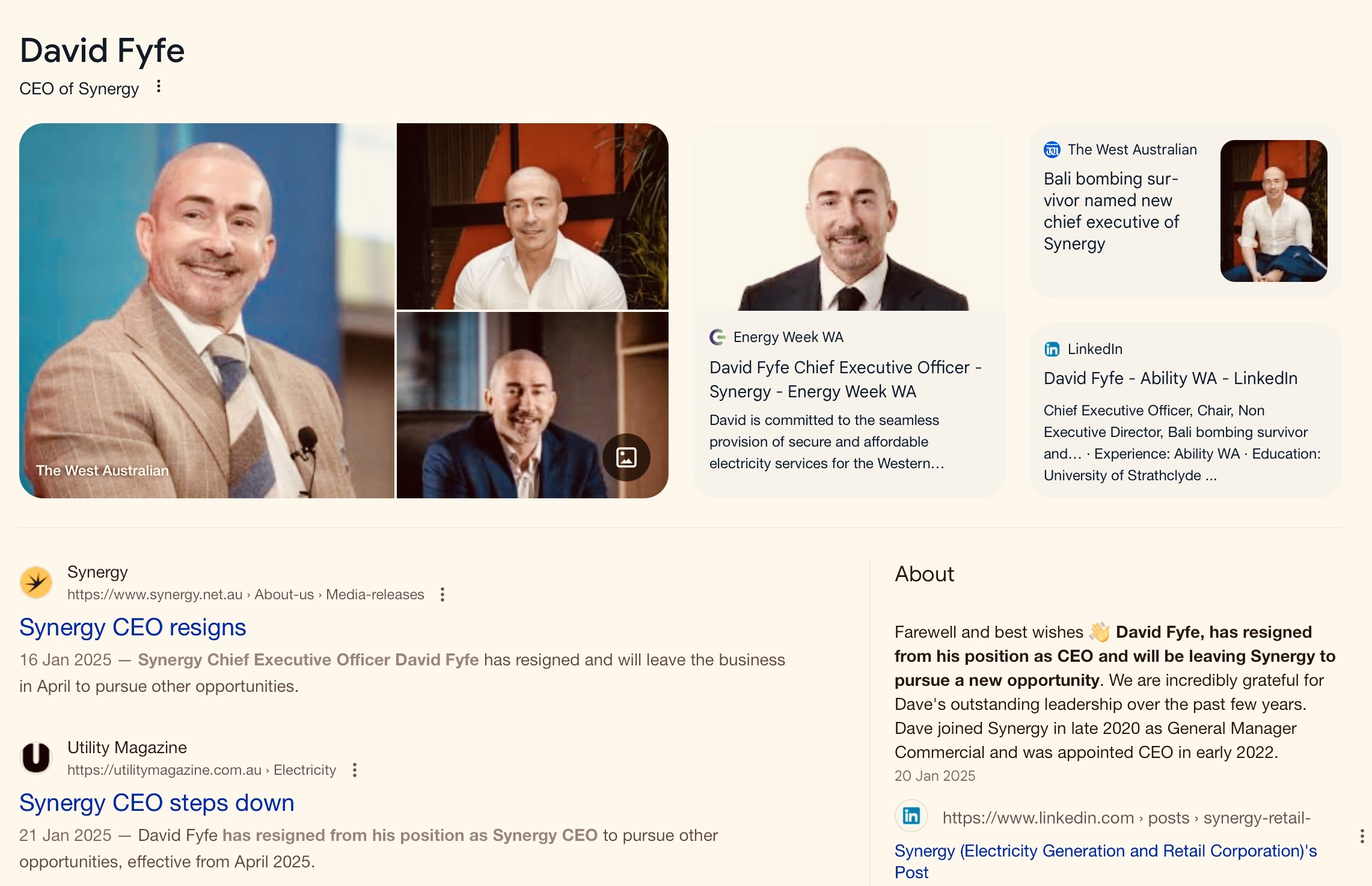Click the Energy Week WA logo icon

pyautogui.click(x=718, y=337)
